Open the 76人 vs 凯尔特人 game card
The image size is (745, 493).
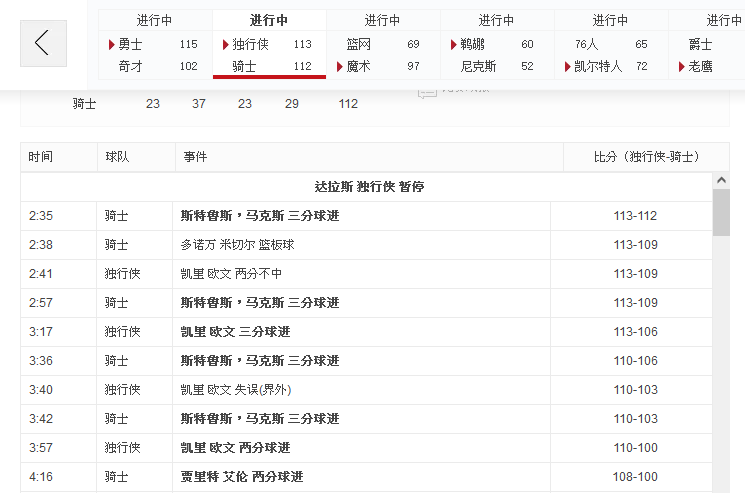click(611, 44)
